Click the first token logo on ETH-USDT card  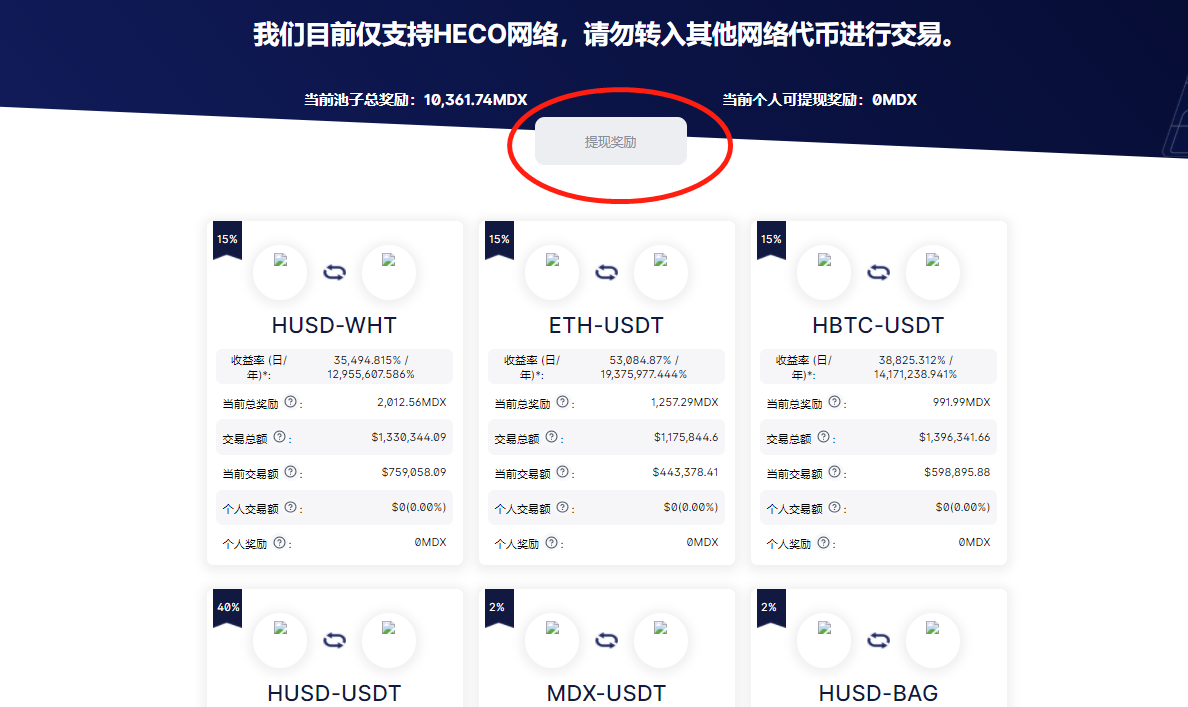(x=552, y=272)
